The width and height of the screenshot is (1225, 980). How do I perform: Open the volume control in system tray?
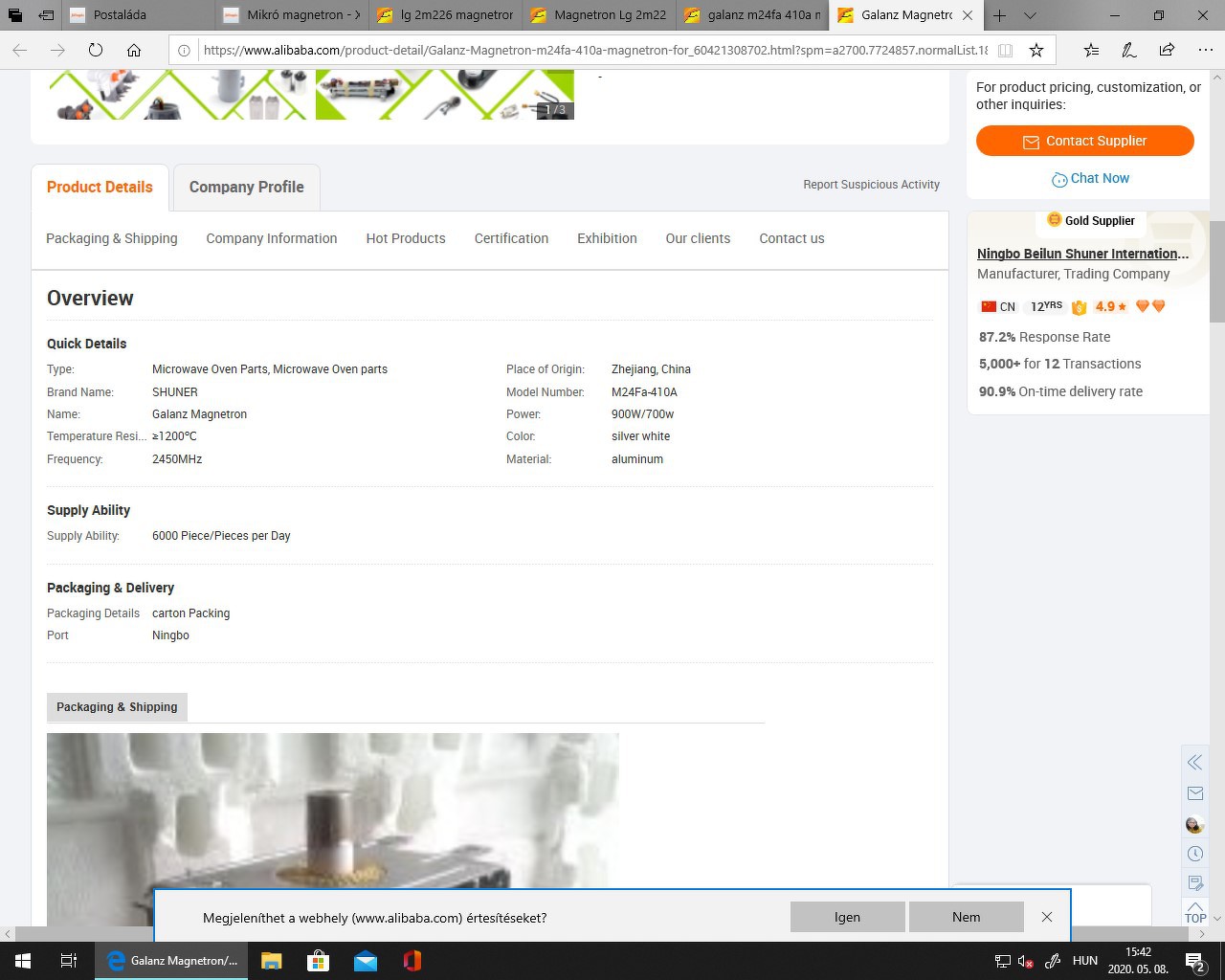tap(1026, 961)
